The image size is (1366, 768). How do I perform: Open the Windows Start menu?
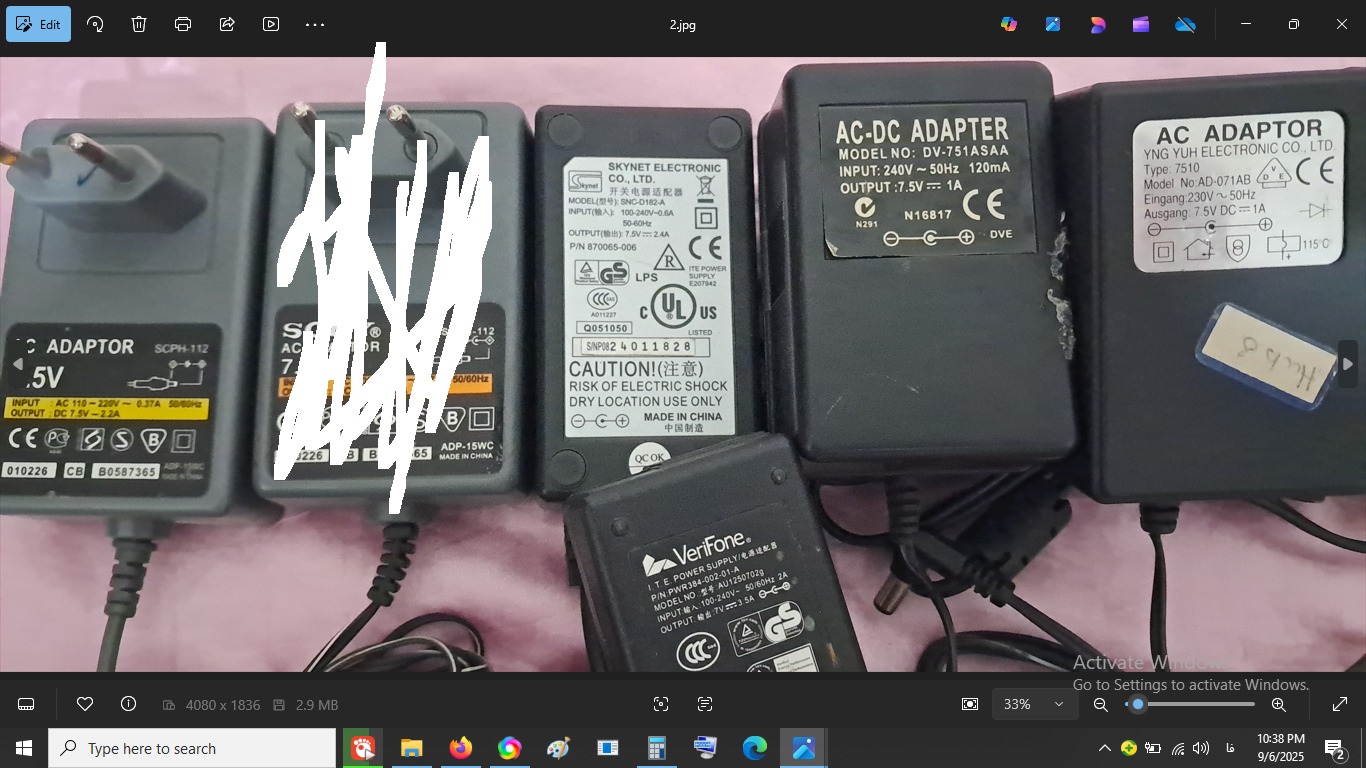pyautogui.click(x=24, y=748)
